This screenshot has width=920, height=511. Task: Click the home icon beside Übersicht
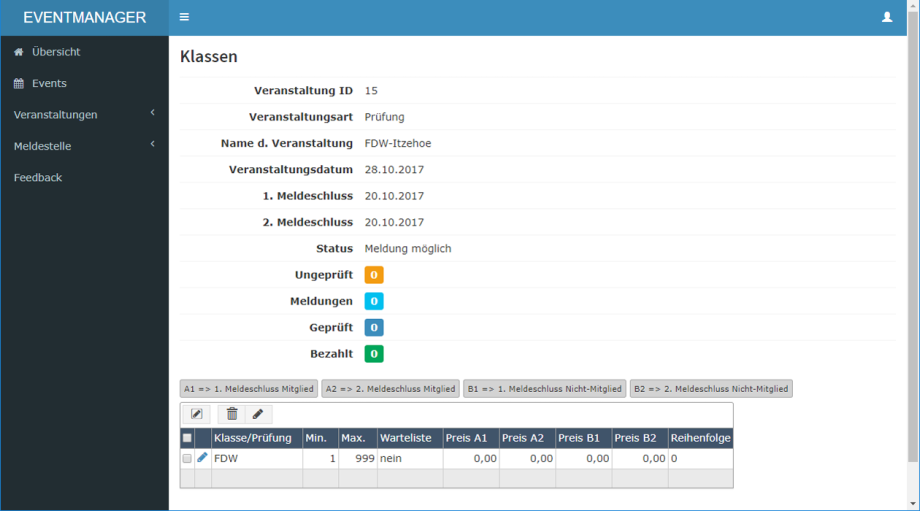(19, 52)
